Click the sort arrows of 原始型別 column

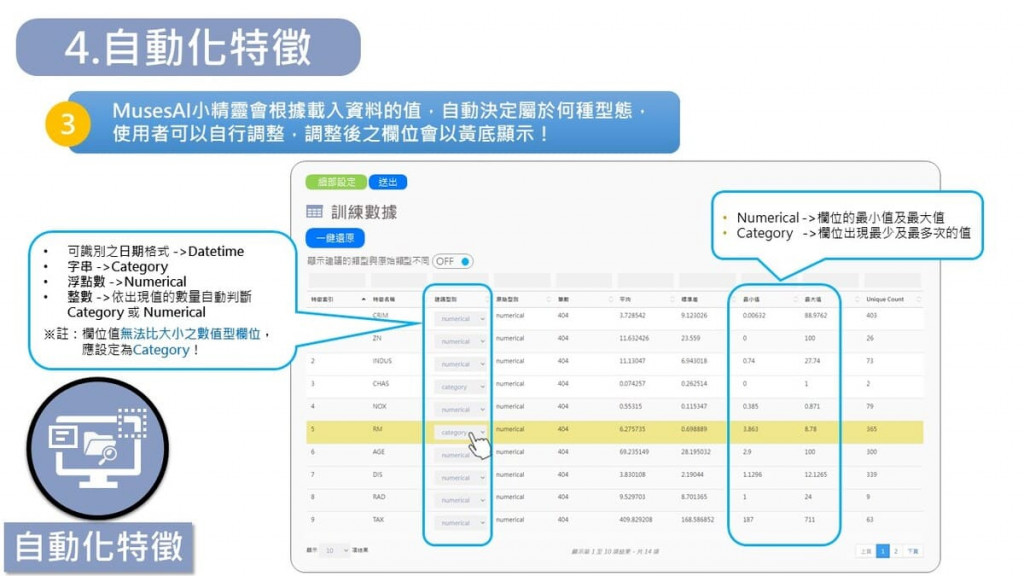click(x=549, y=299)
